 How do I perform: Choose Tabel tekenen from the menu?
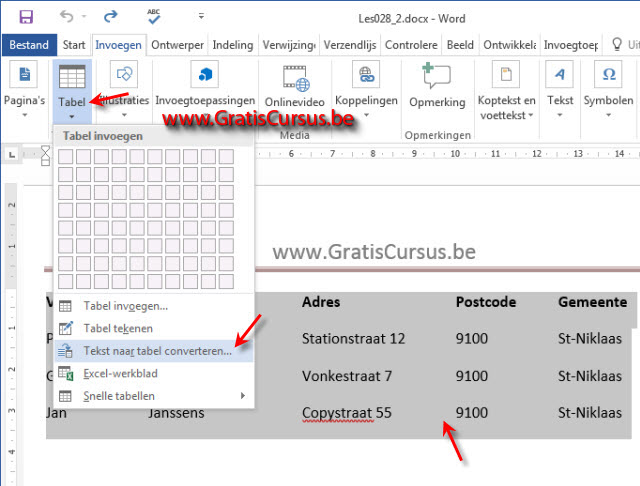point(153,328)
